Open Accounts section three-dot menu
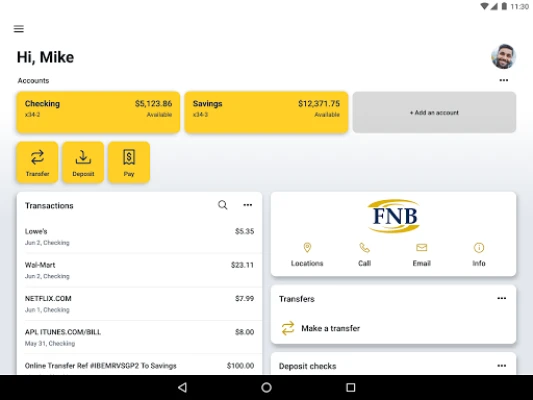 pos(503,80)
